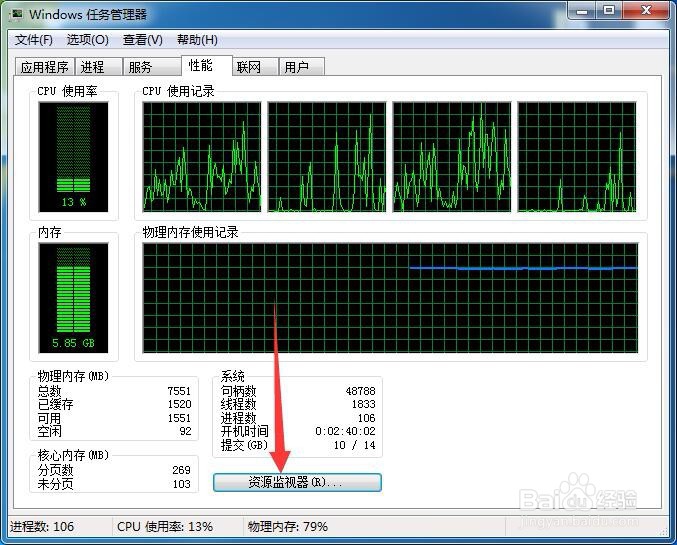This screenshot has height=545, width=677.
Task: Click the 总数 value 7551
Action: [179, 391]
